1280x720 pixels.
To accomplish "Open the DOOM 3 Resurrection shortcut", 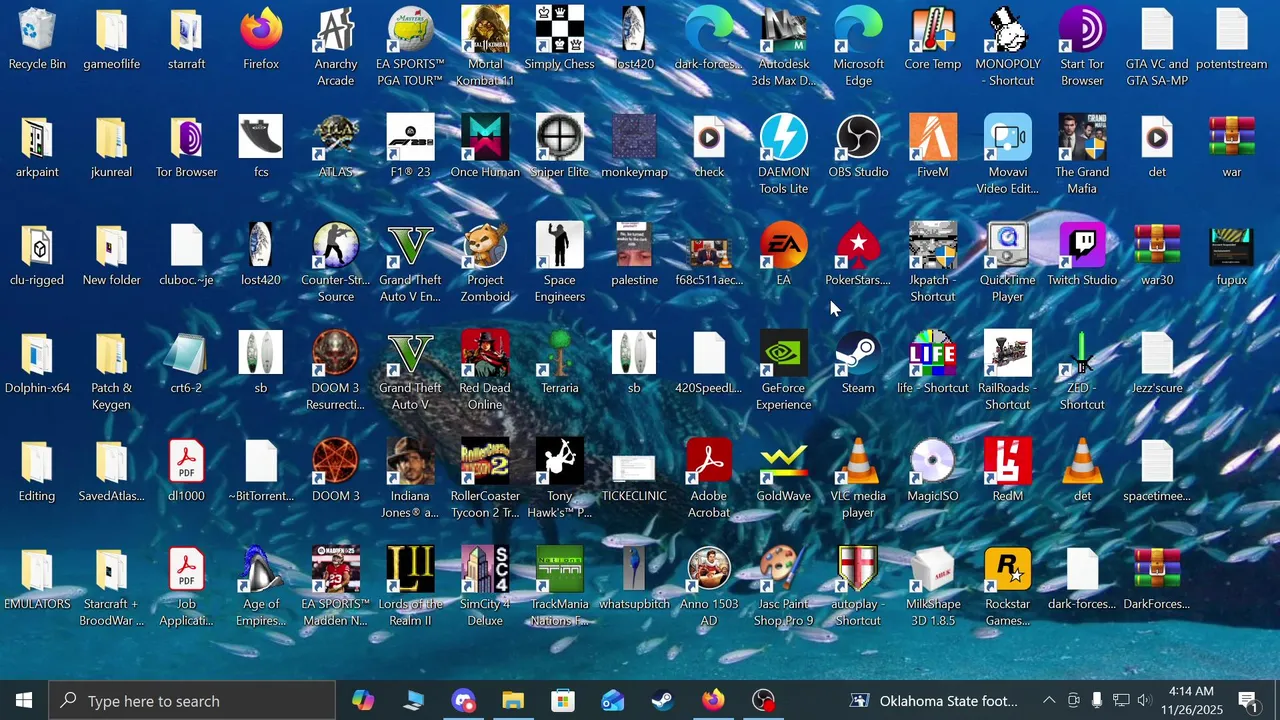I will coord(336,372).
